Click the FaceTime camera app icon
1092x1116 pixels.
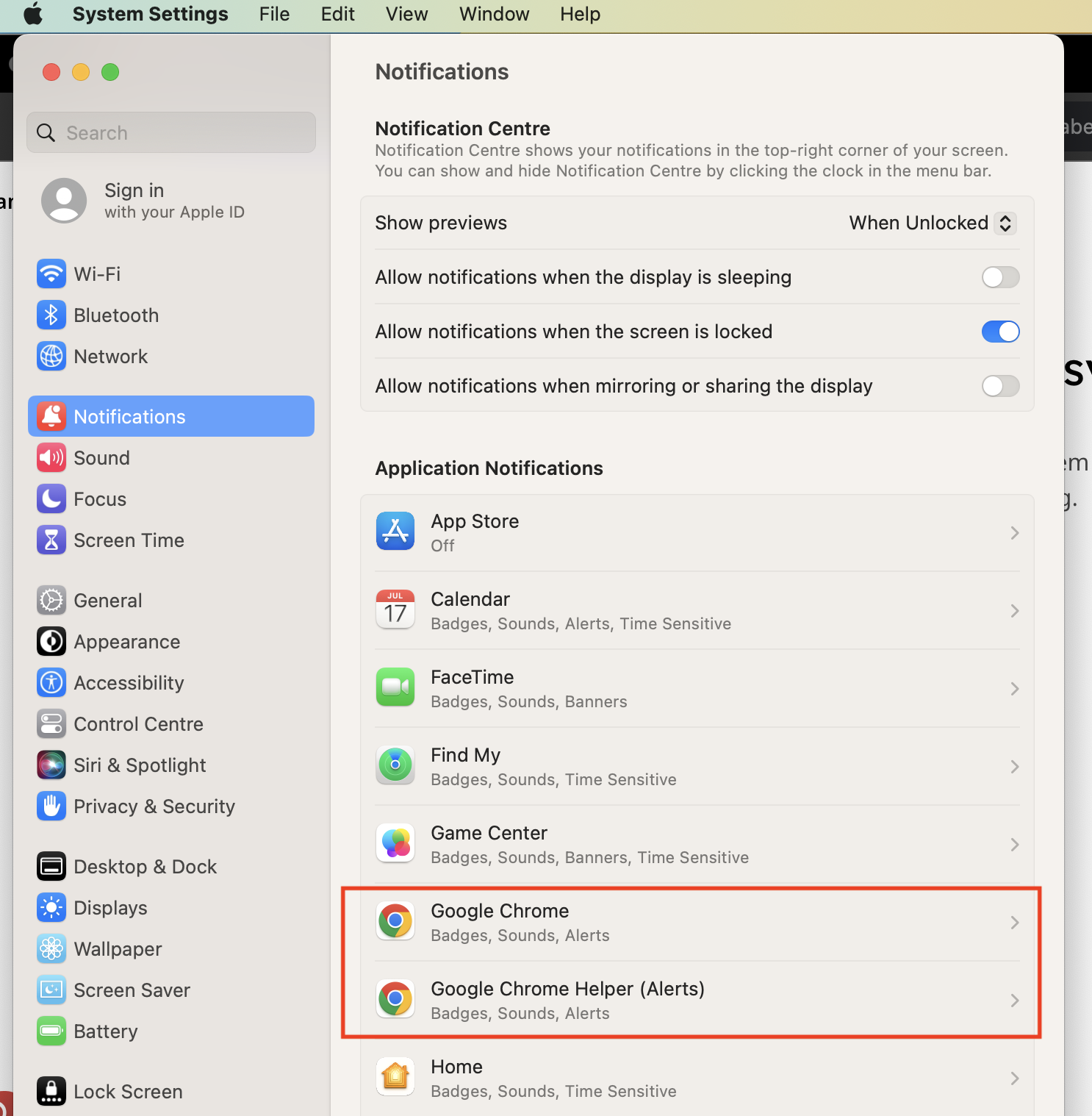point(395,687)
